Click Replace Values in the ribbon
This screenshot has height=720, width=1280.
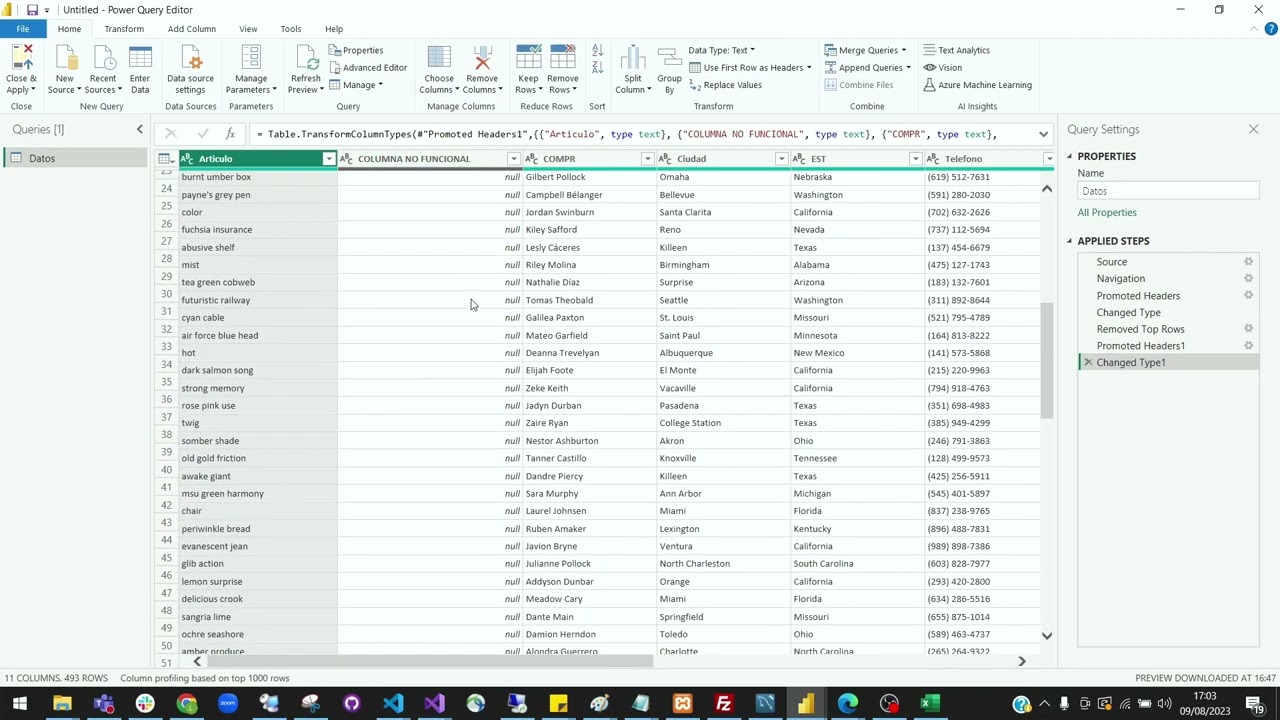[725, 85]
